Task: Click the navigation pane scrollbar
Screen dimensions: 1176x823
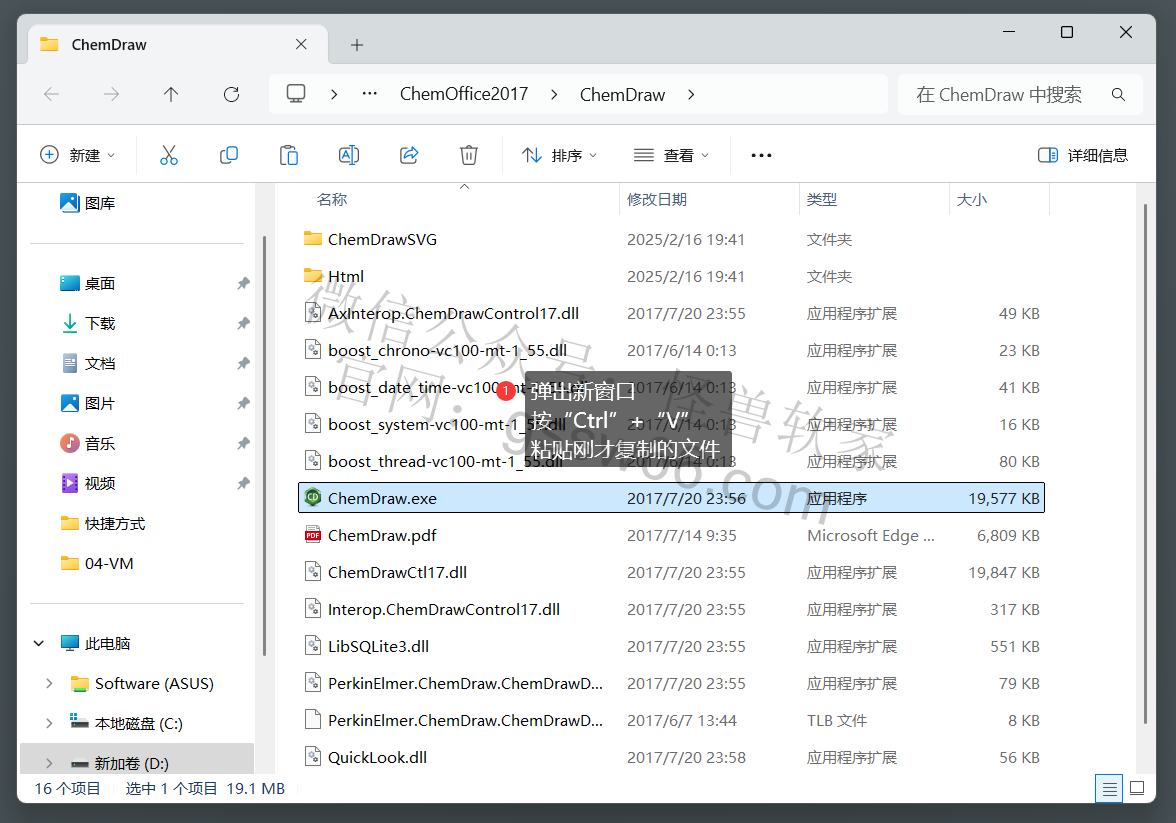Action: point(264,446)
